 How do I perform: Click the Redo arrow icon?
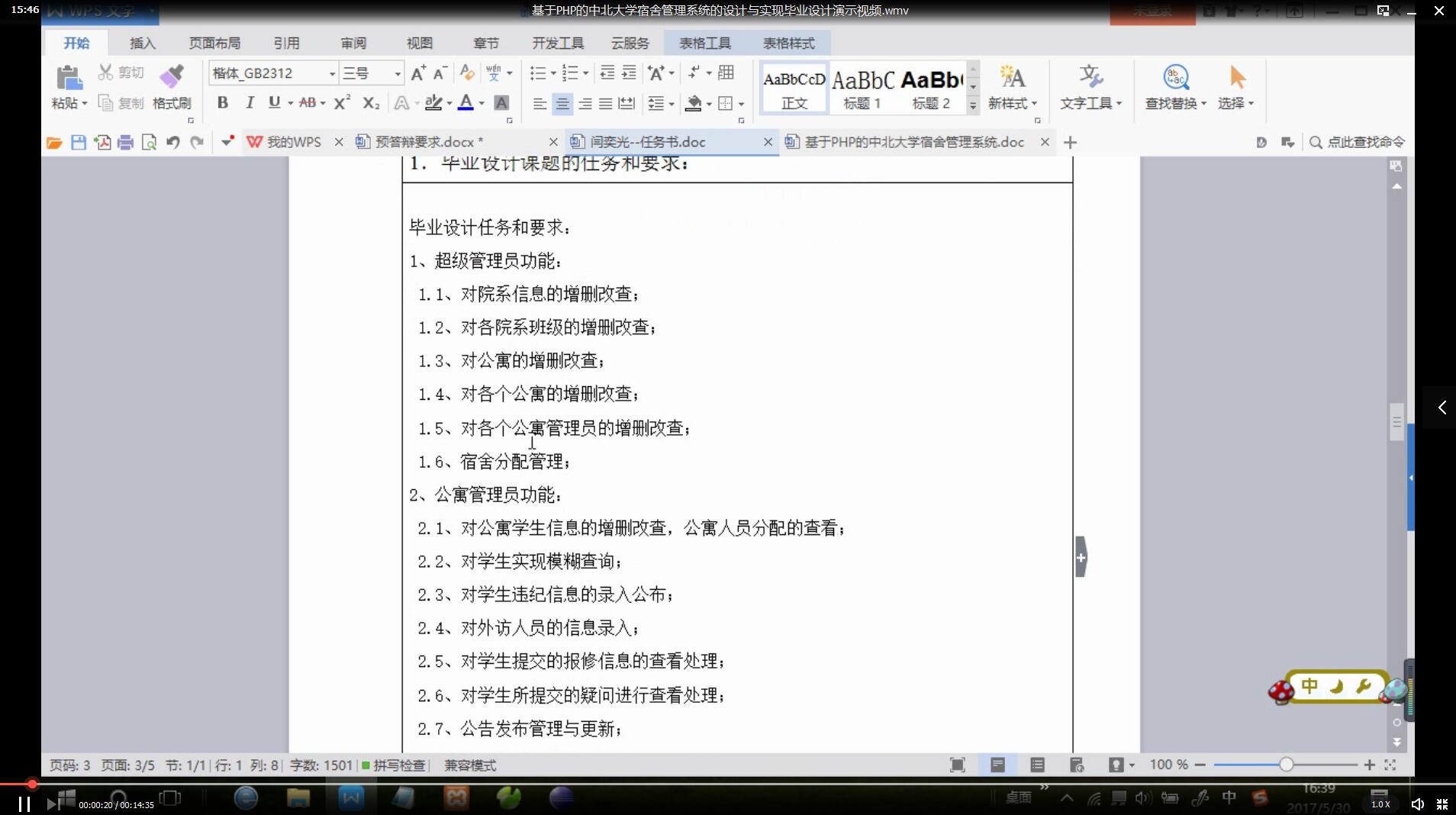tap(197, 142)
